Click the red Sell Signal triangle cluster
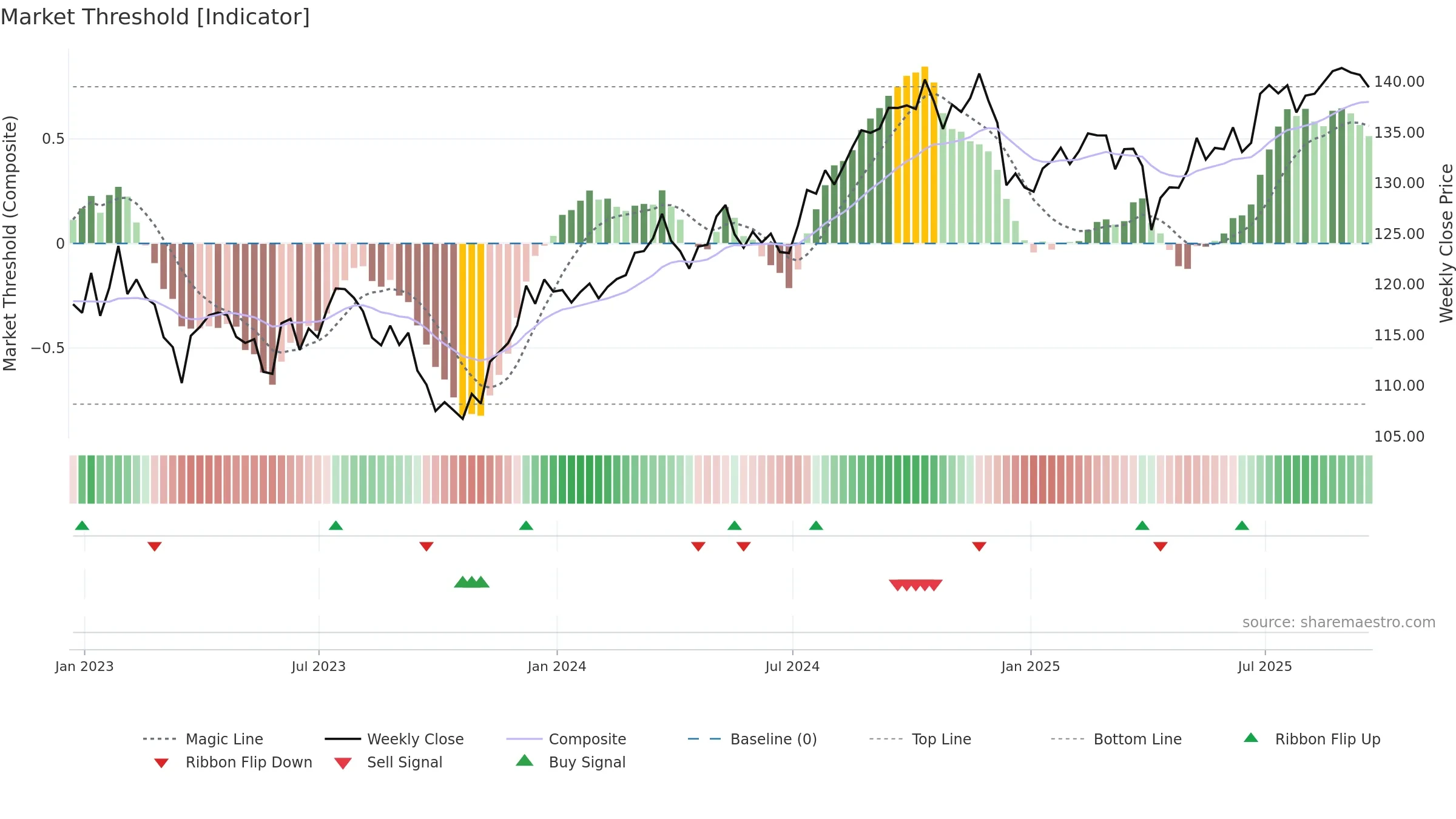The width and height of the screenshot is (1456, 819). click(x=915, y=585)
